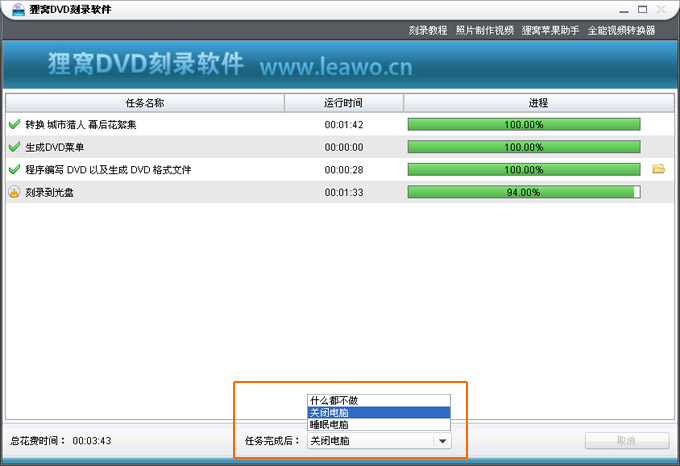
Task: Click the total time 00:03:43 value
Action: point(92,441)
